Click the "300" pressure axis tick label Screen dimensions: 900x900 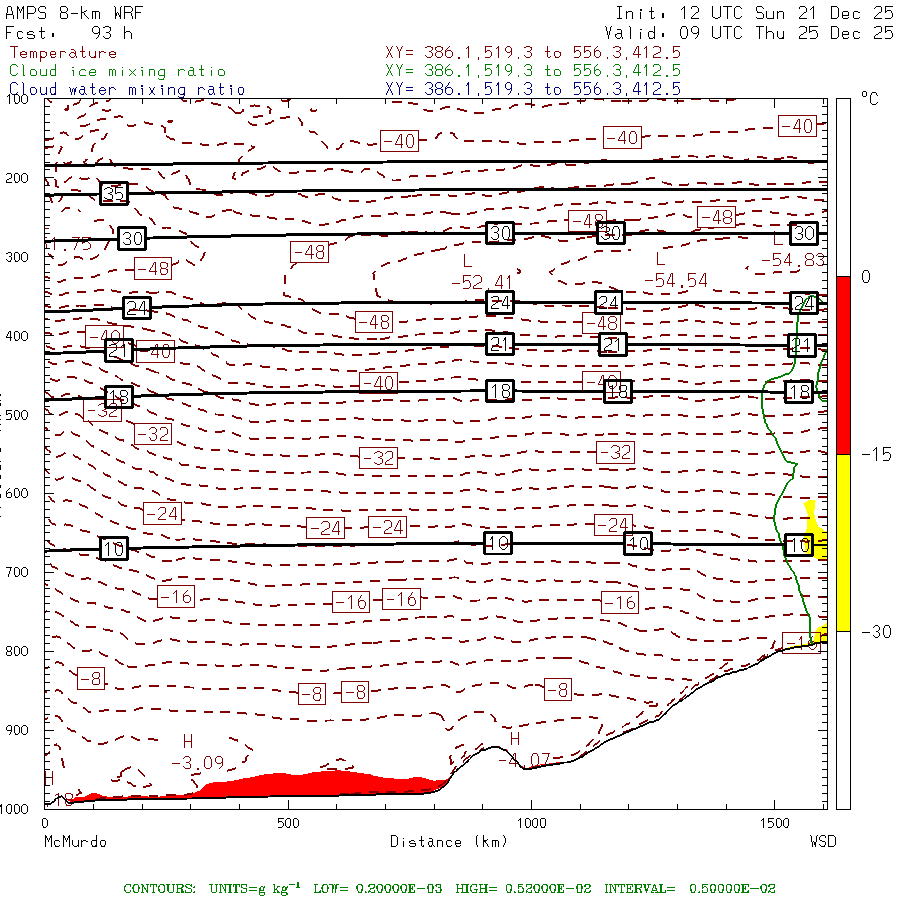coord(17,257)
